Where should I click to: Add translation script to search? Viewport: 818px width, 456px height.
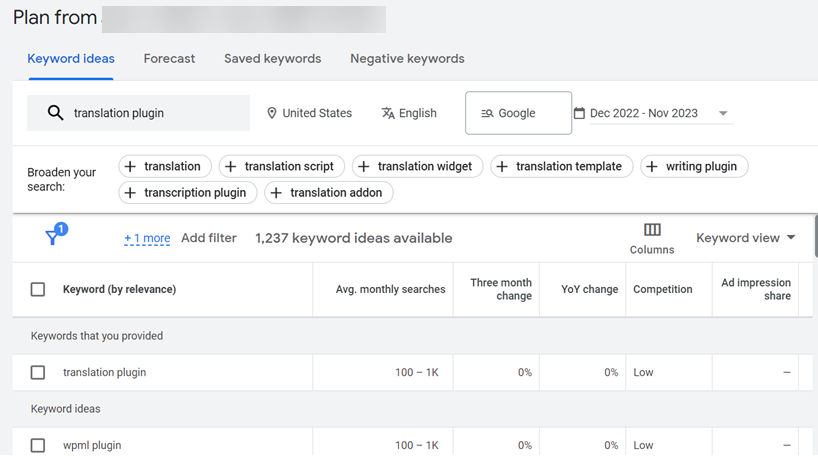[x=282, y=166]
